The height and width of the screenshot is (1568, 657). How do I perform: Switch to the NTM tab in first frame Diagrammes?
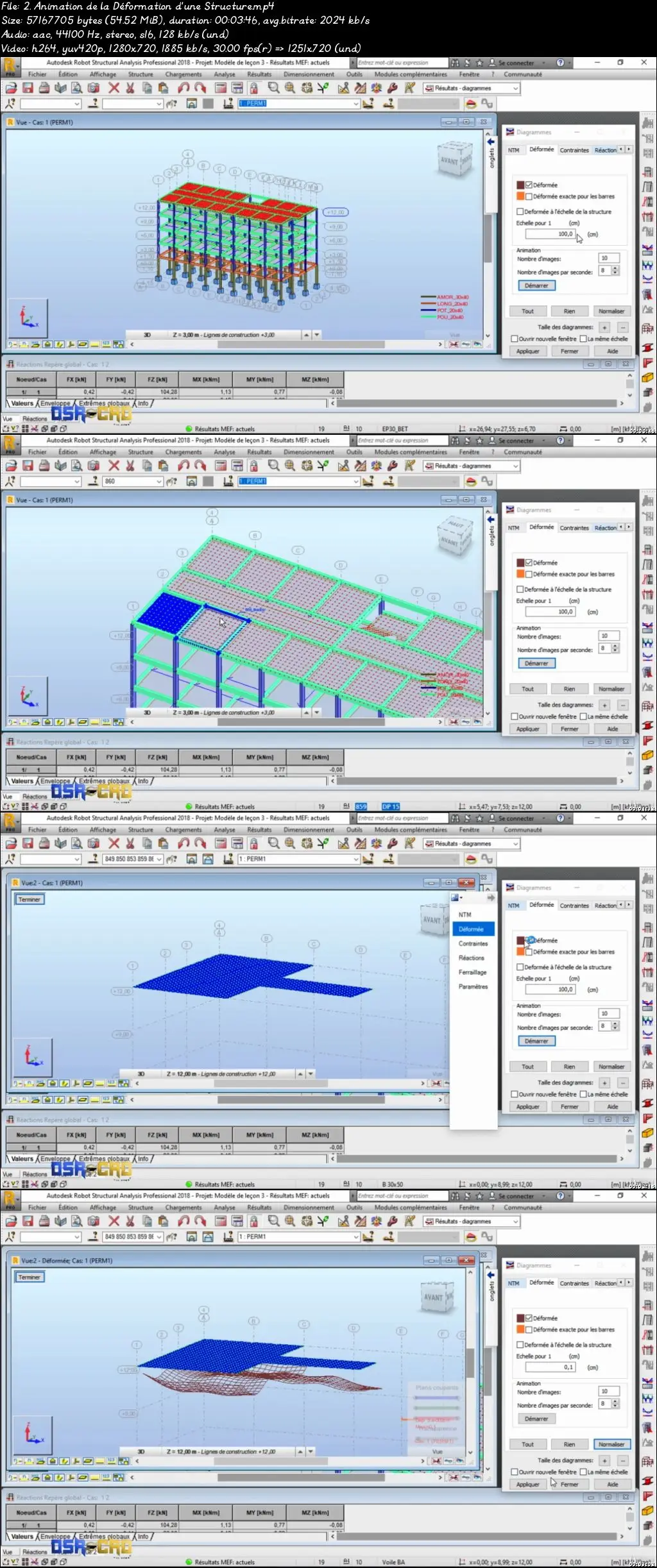click(x=514, y=150)
